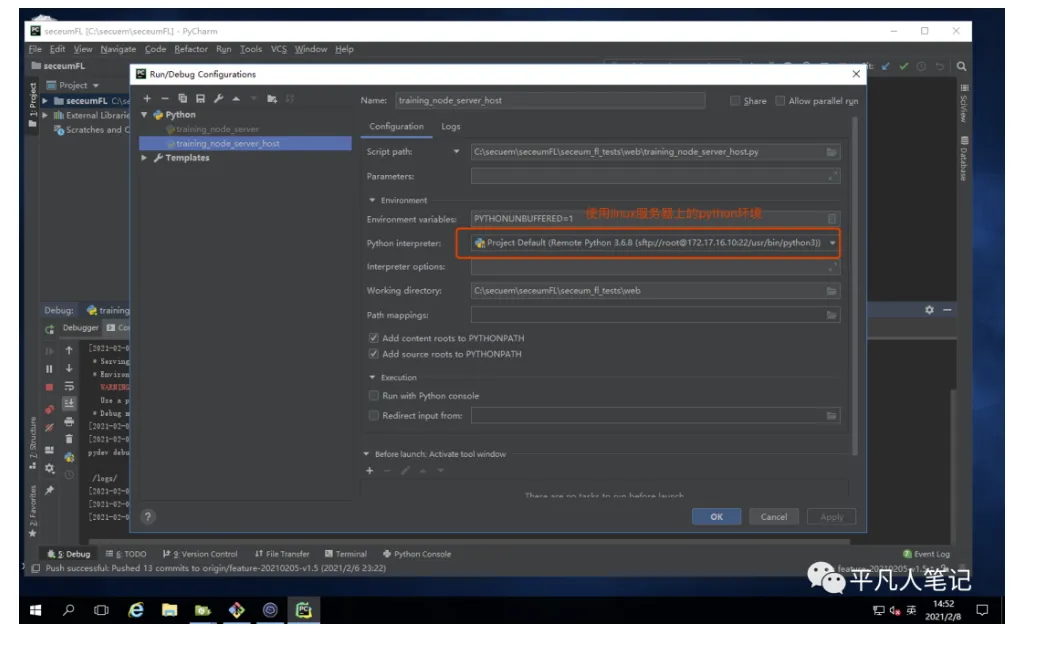Open Debug panel gear settings icon

tap(930, 310)
